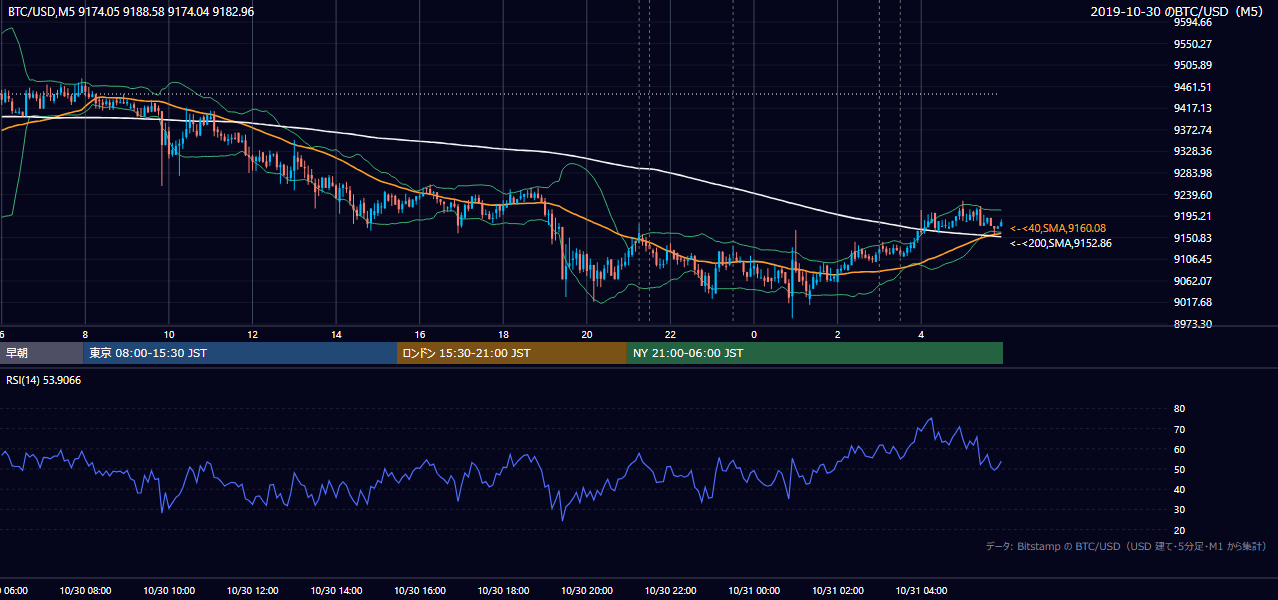Click the 9594.66 price axis label
The width and height of the screenshot is (1278, 600).
(x=1193, y=22)
